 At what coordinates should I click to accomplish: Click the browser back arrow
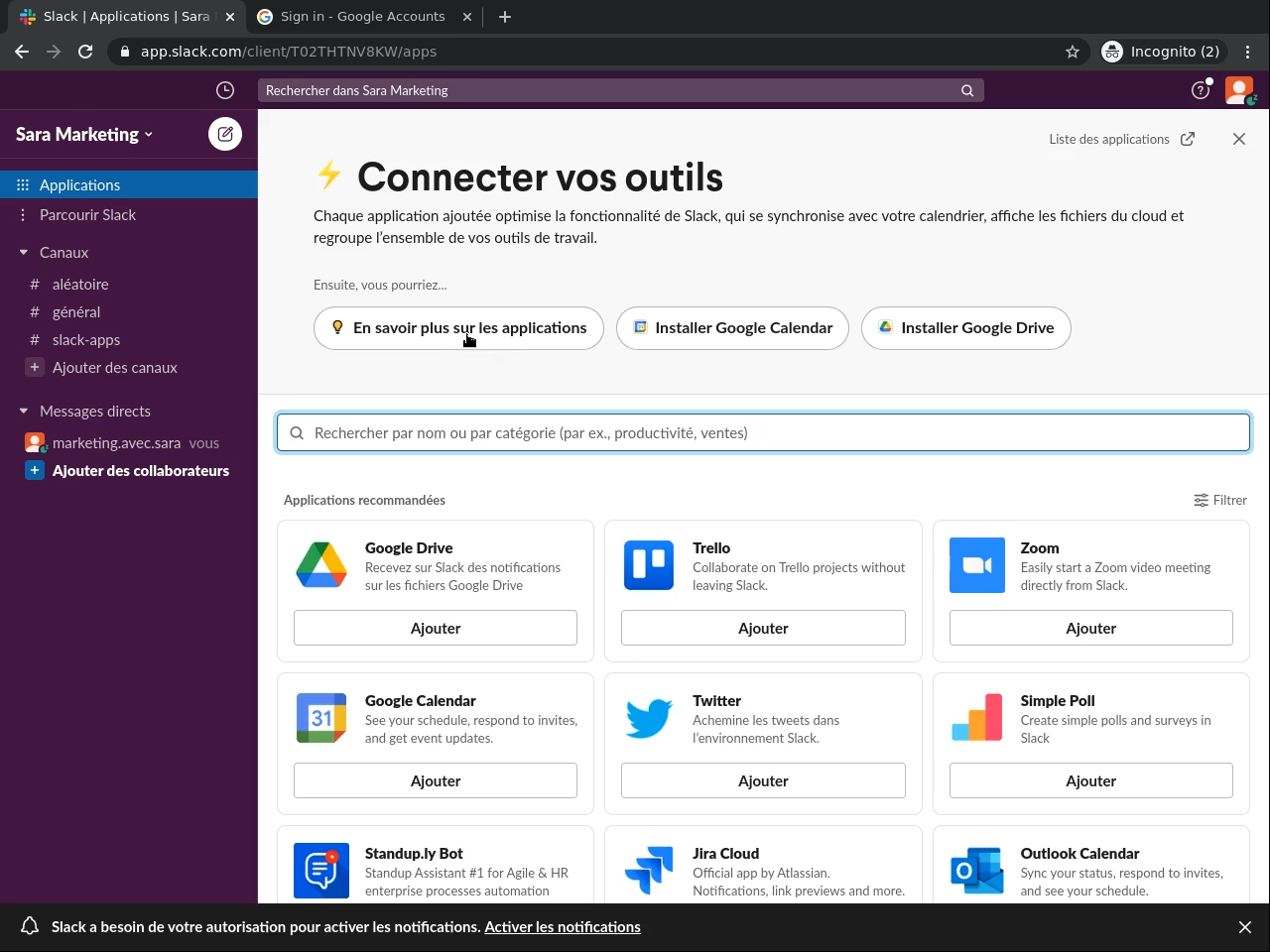click(x=22, y=52)
